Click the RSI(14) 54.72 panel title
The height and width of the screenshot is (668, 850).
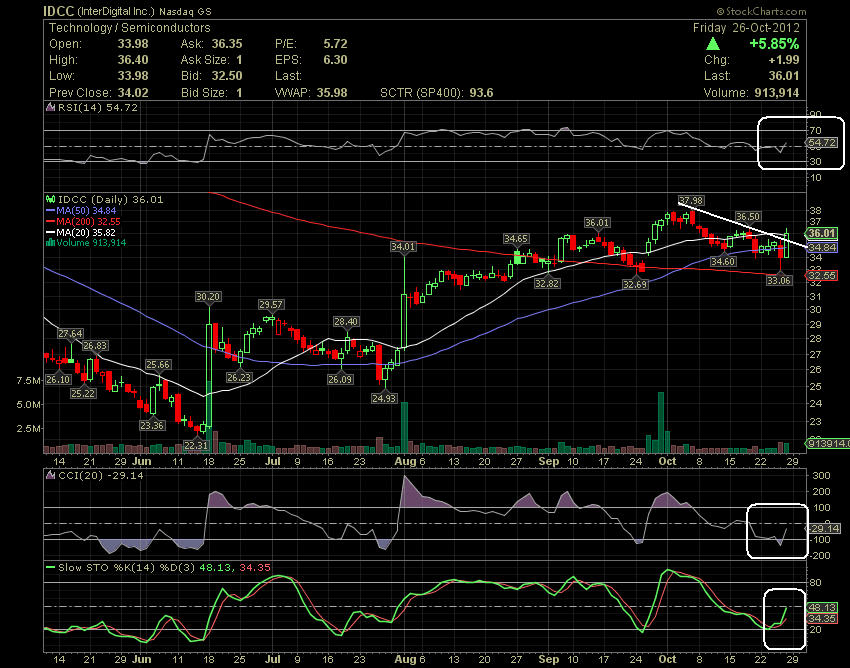click(x=98, y=107)
